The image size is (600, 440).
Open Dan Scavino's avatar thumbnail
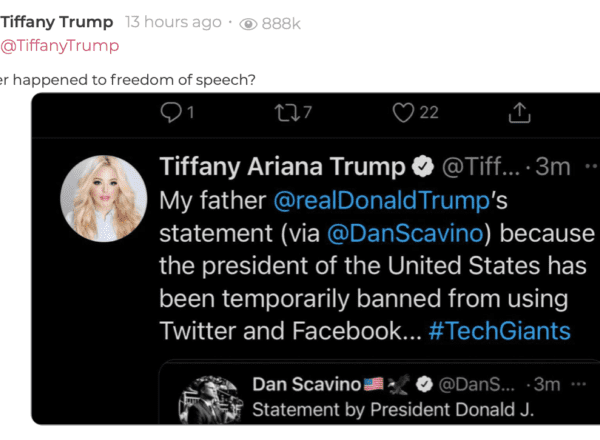tap(213, 398)
